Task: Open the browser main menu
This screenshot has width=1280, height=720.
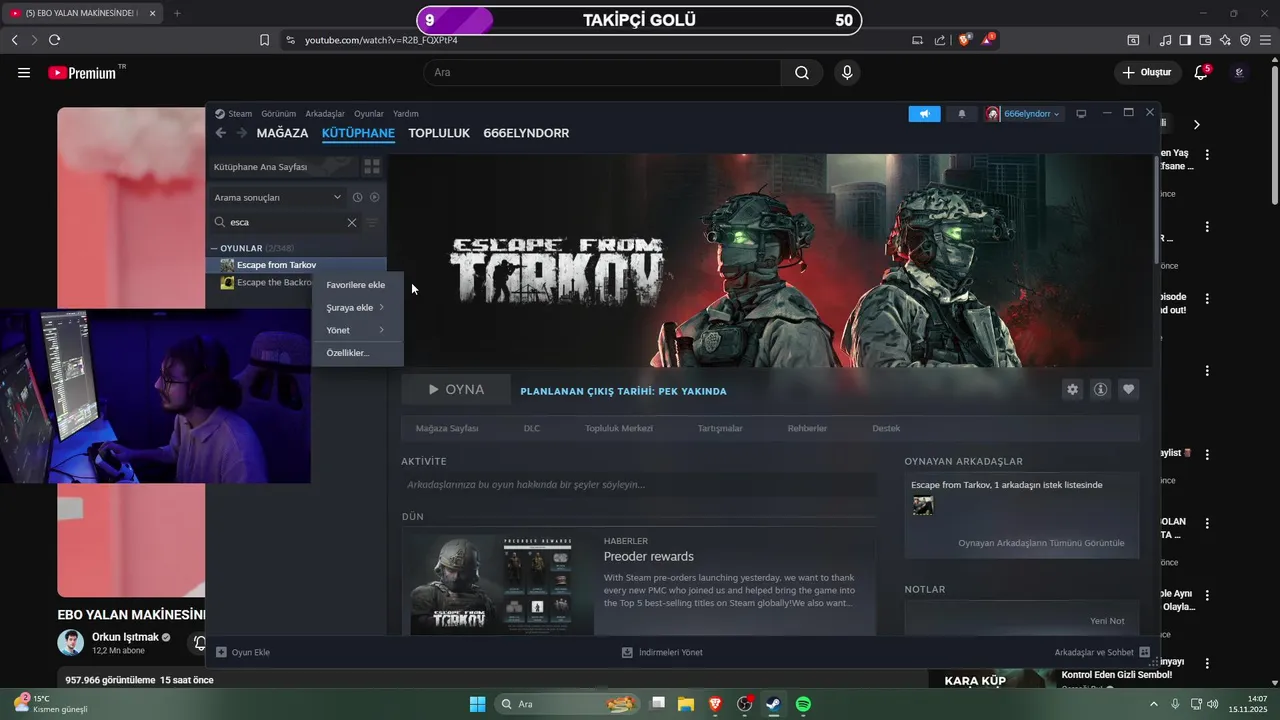Action: 1265,40
